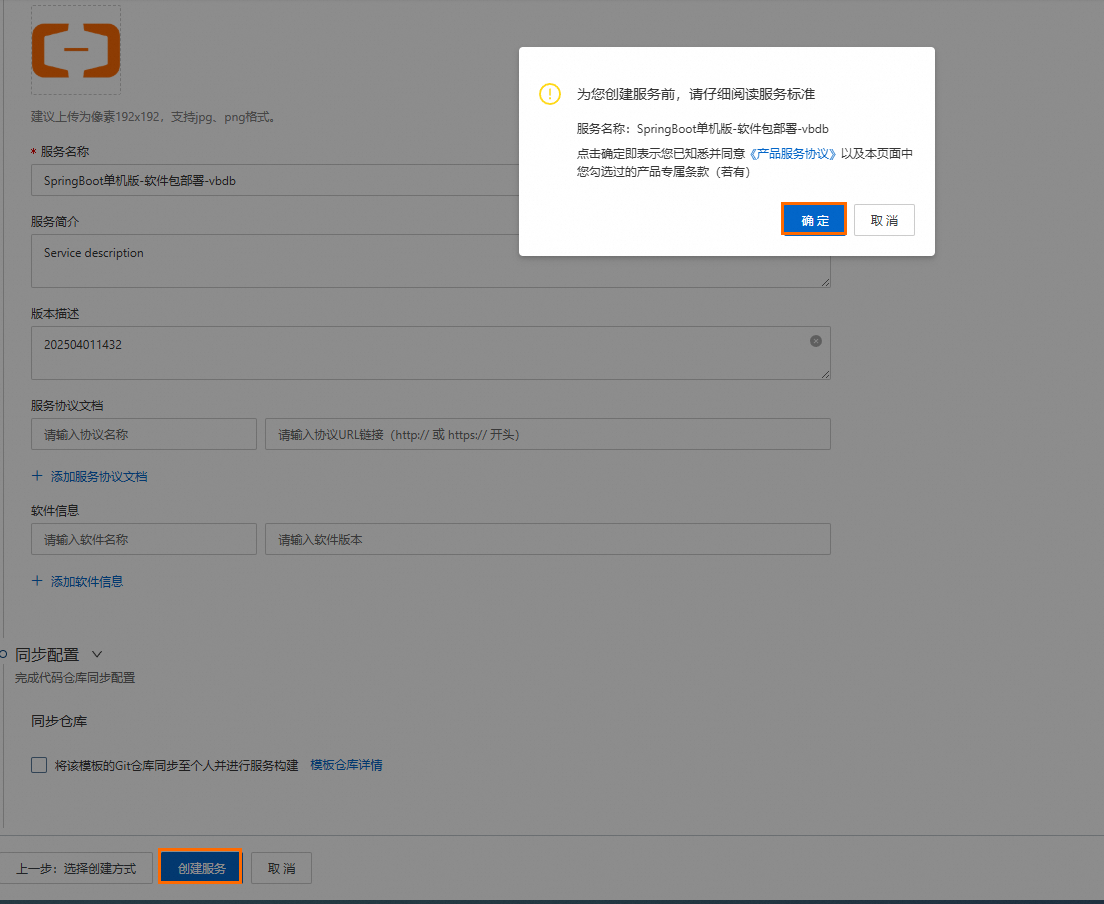This screenshot has width=1104, height=904.
Task: Dismiss the dialog using its 取消 button
Action: tap(884, 220)
